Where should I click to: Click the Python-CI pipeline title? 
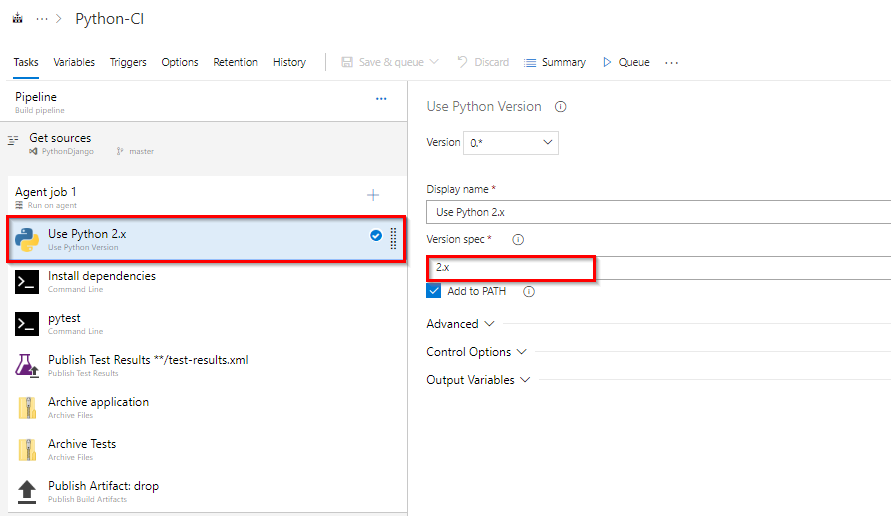tap(110, 19)
